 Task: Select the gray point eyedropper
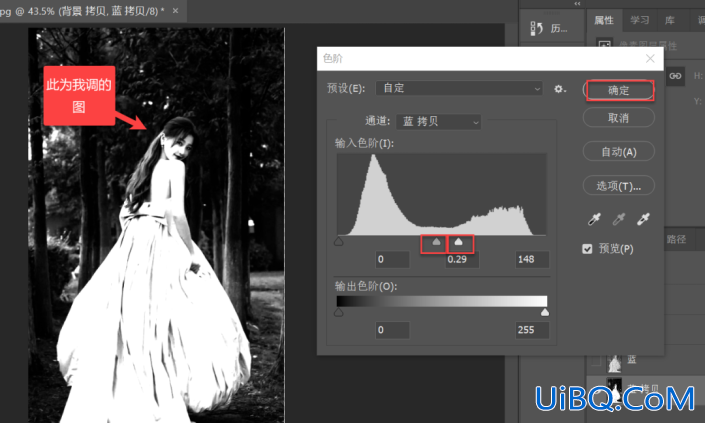(x=619, y=219)
